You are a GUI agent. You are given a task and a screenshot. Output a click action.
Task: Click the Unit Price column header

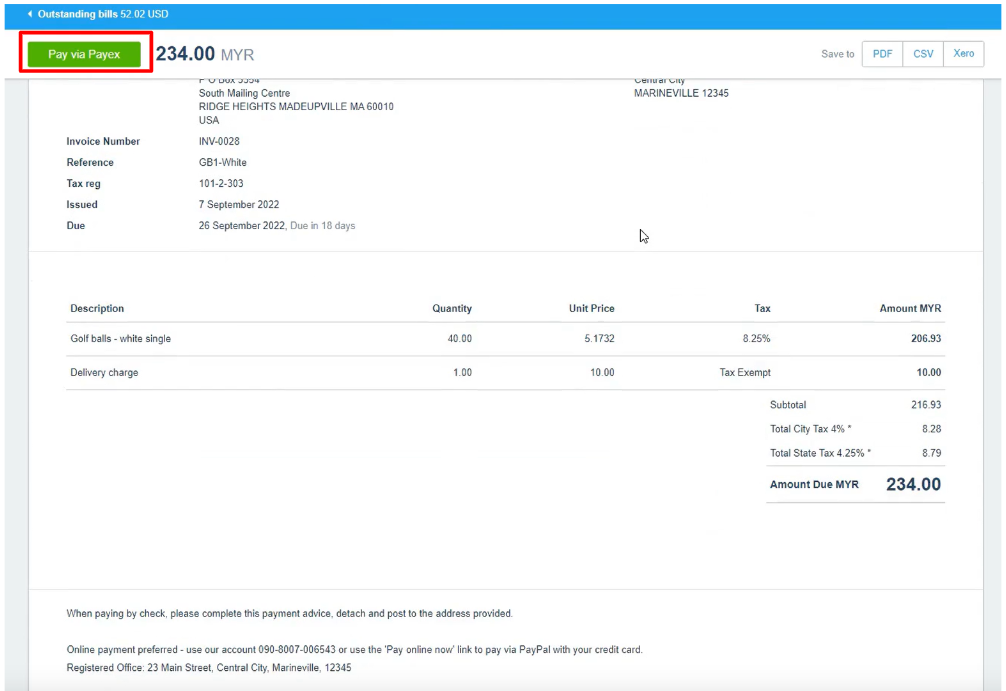pos(591,309)
